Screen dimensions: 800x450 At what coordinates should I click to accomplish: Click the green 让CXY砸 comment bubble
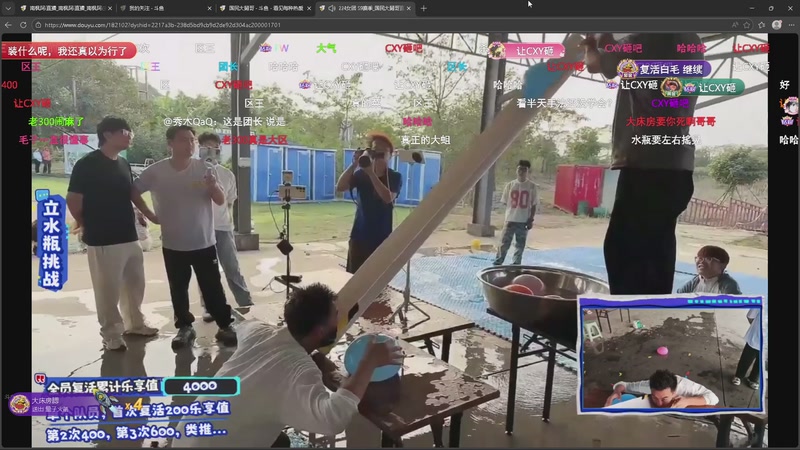click(x=703, y=87)
